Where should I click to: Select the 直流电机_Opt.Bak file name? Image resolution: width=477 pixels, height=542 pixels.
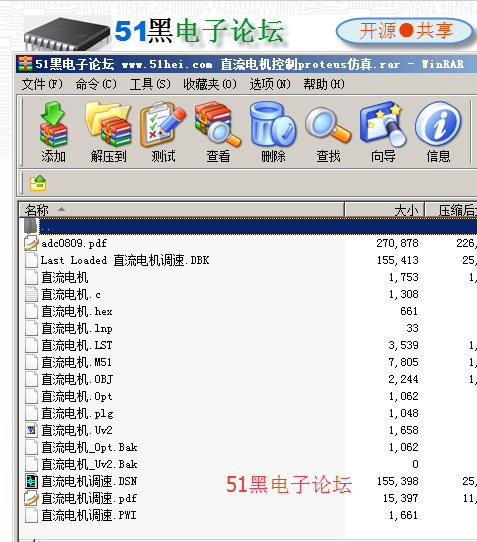(x=89, y=447)
